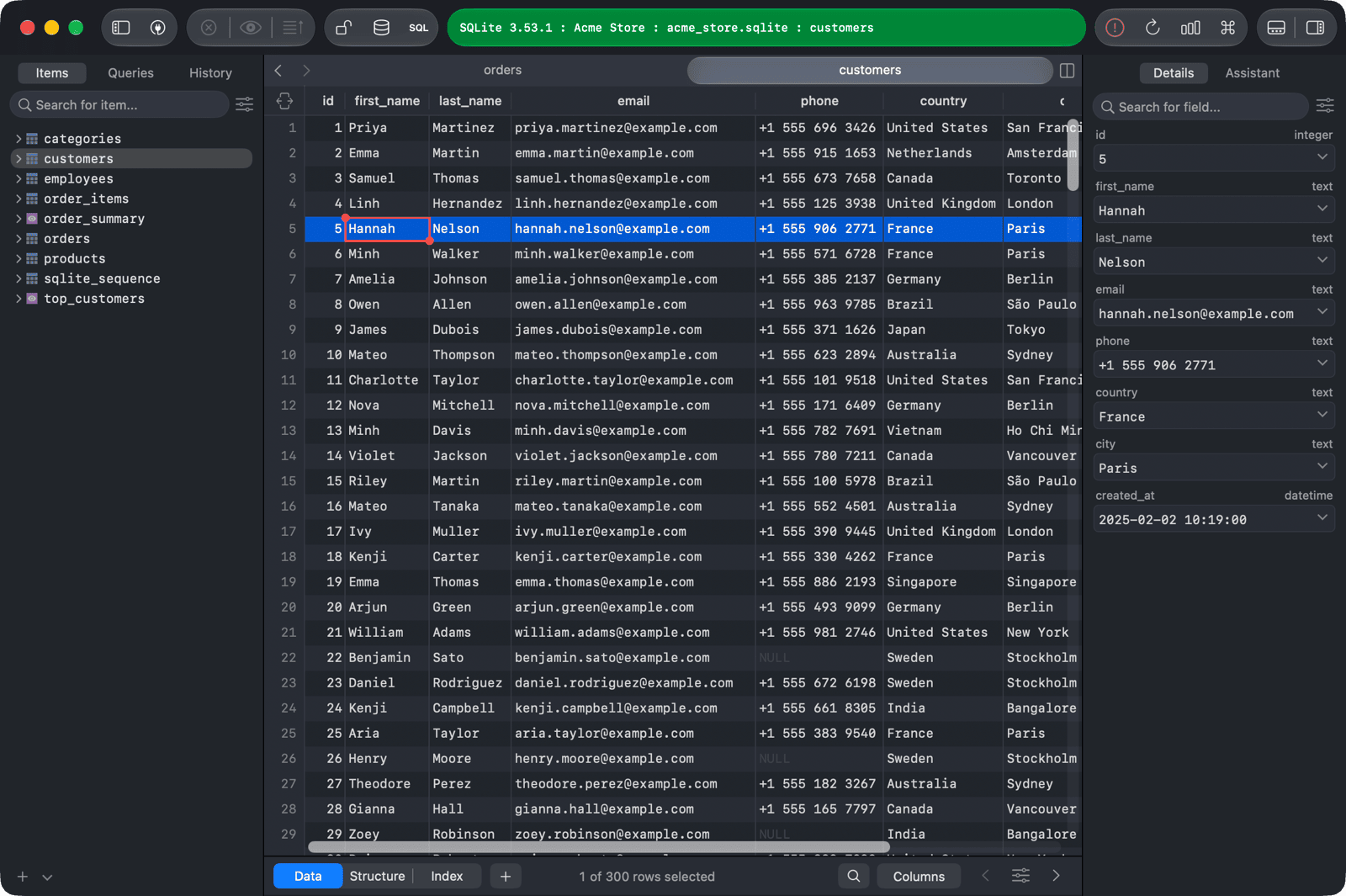Switch to Structure view
Viewport: 1346px width, 896px height.
tap(377, 876)
